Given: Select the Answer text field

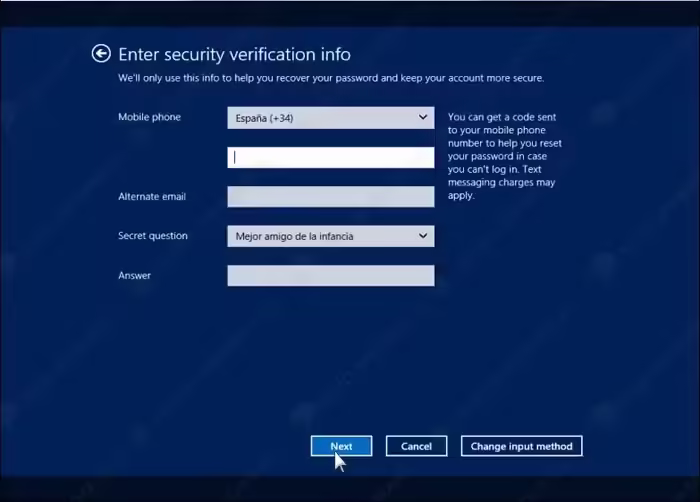Looking at the screenshot, I should 330,276.
